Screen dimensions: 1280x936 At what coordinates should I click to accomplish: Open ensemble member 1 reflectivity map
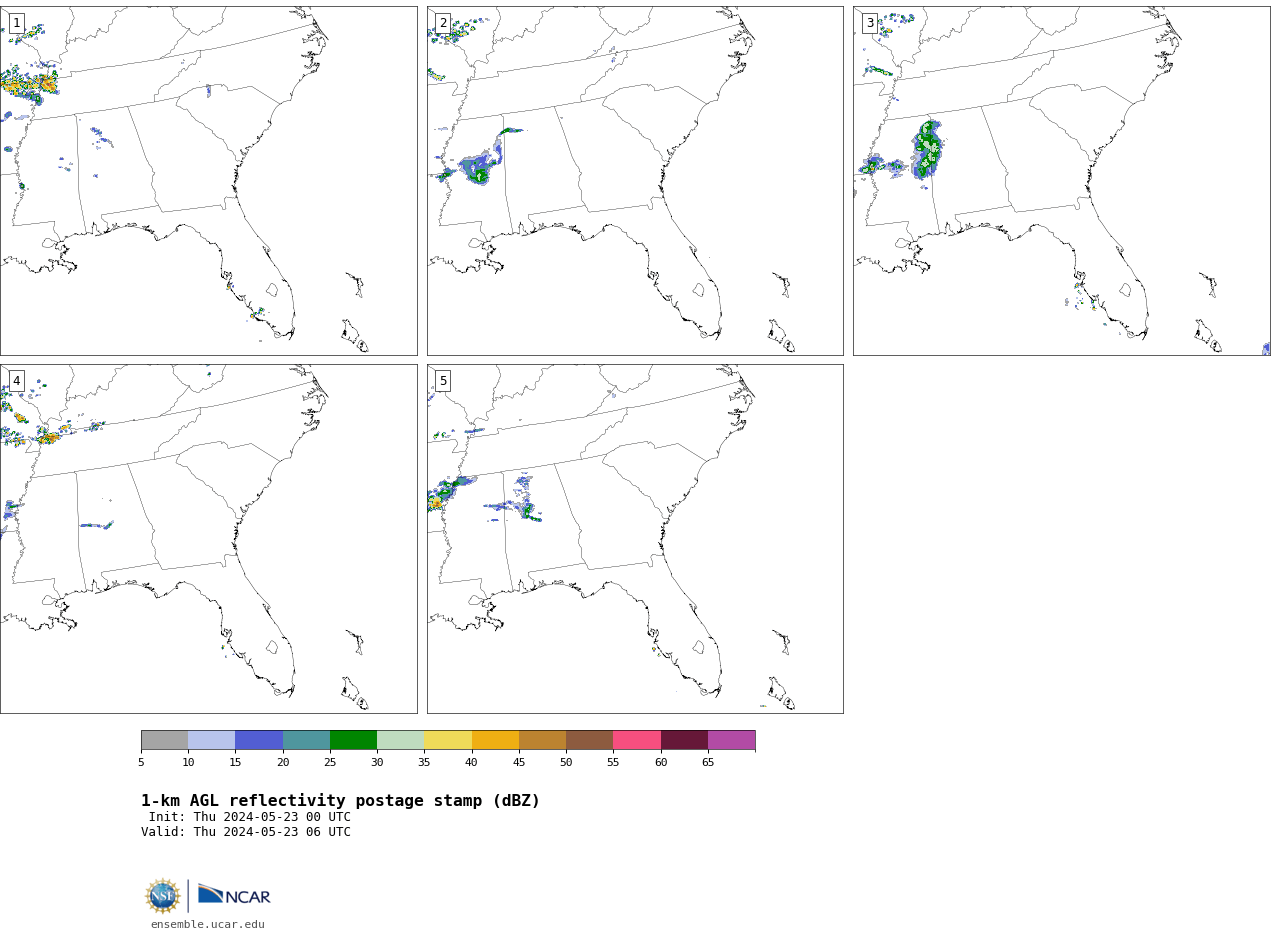(208, 181)
